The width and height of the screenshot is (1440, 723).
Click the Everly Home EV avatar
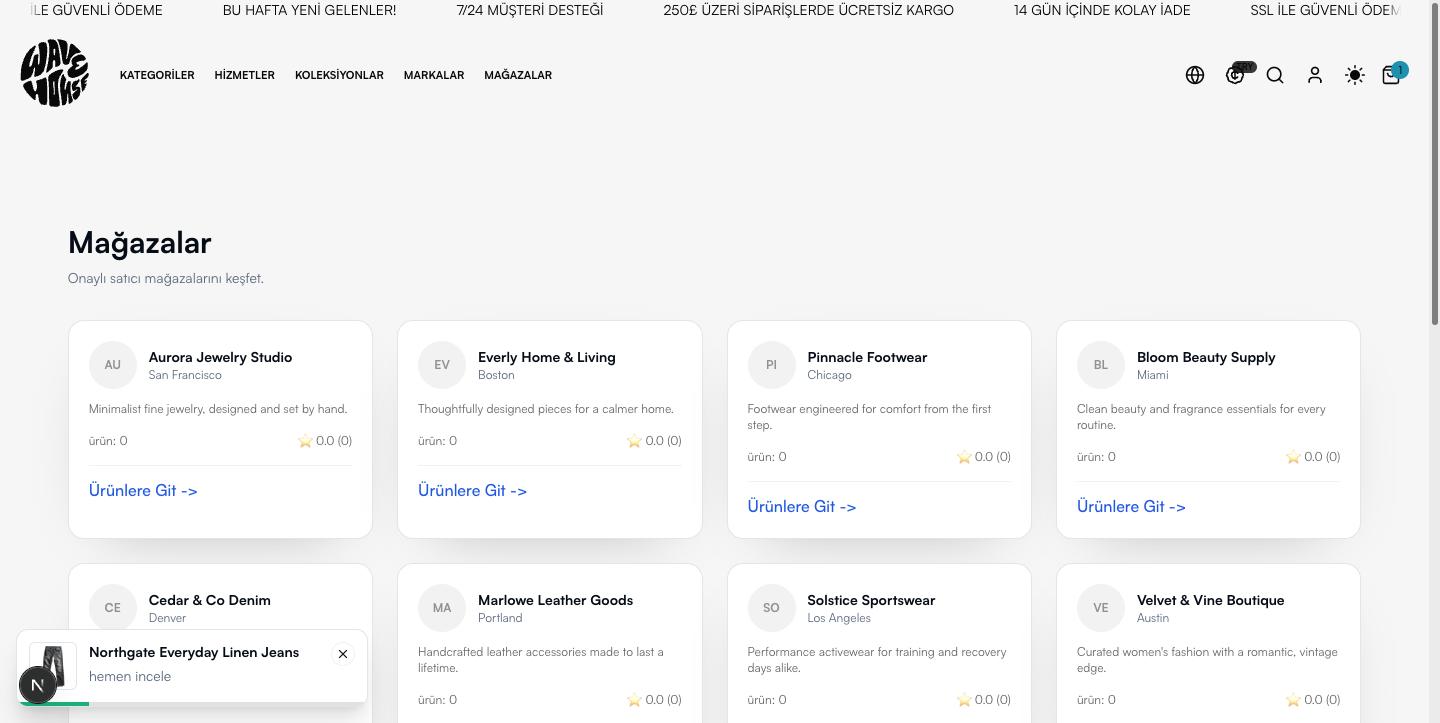tap(442, 365)
